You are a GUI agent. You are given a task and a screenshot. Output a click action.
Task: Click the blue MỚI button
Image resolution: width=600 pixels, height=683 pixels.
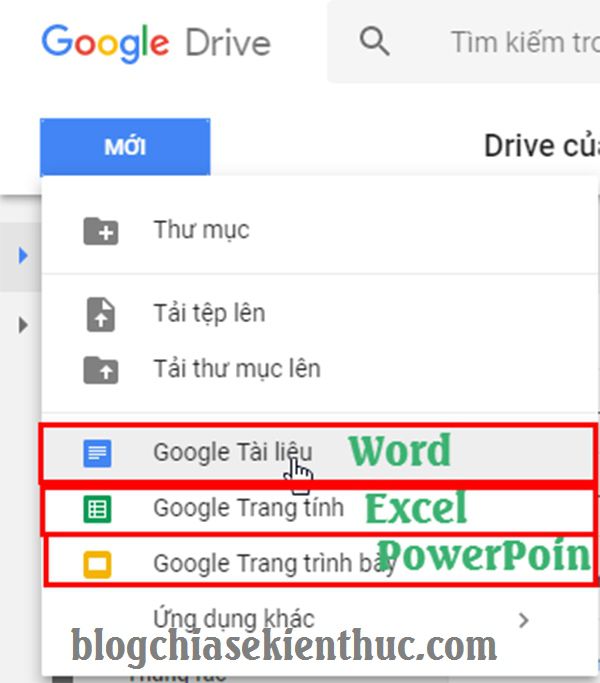click(125, 147)
